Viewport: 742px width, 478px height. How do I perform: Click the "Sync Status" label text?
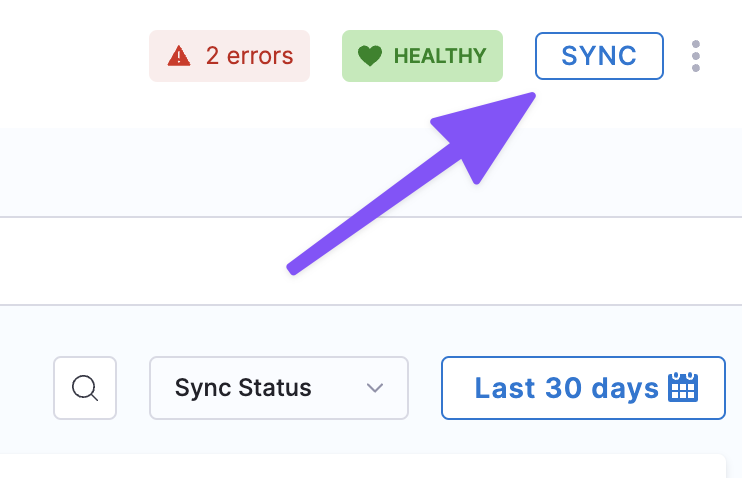pos(243,388)
